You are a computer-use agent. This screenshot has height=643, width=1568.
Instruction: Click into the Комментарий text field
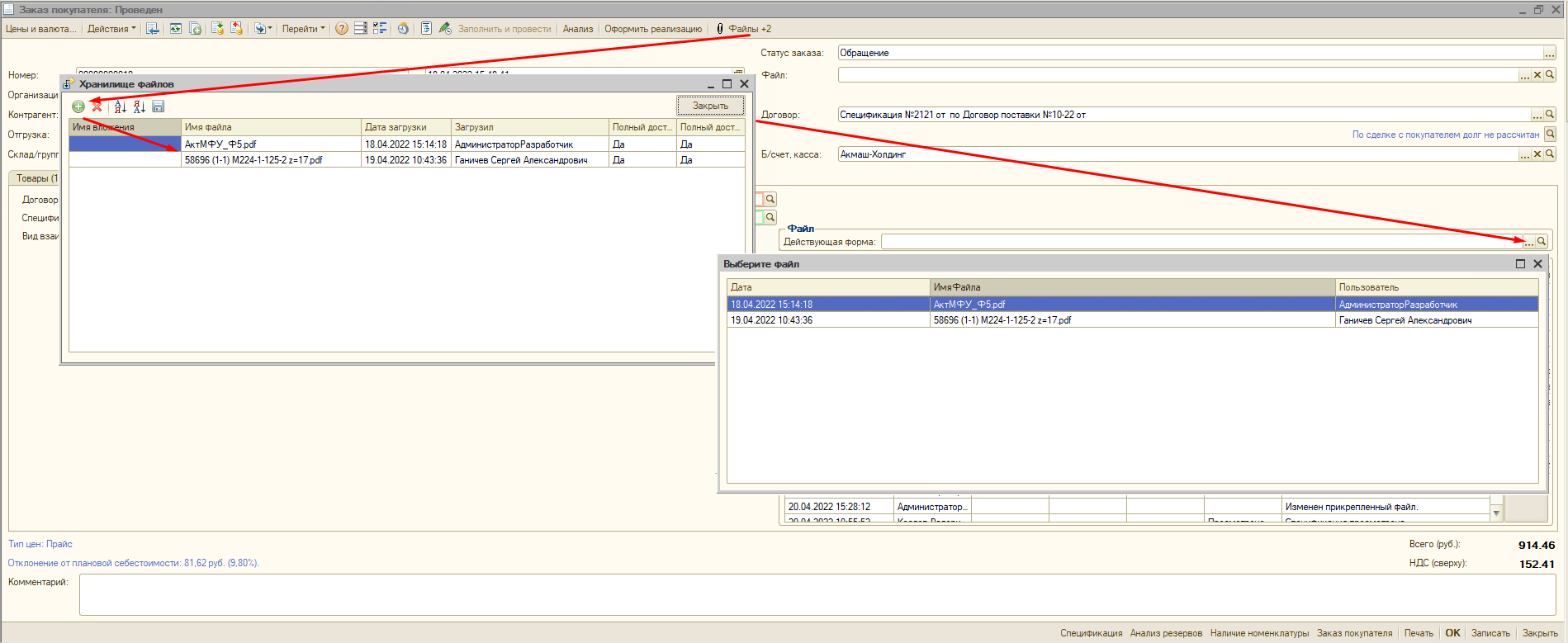pos(817,595)
